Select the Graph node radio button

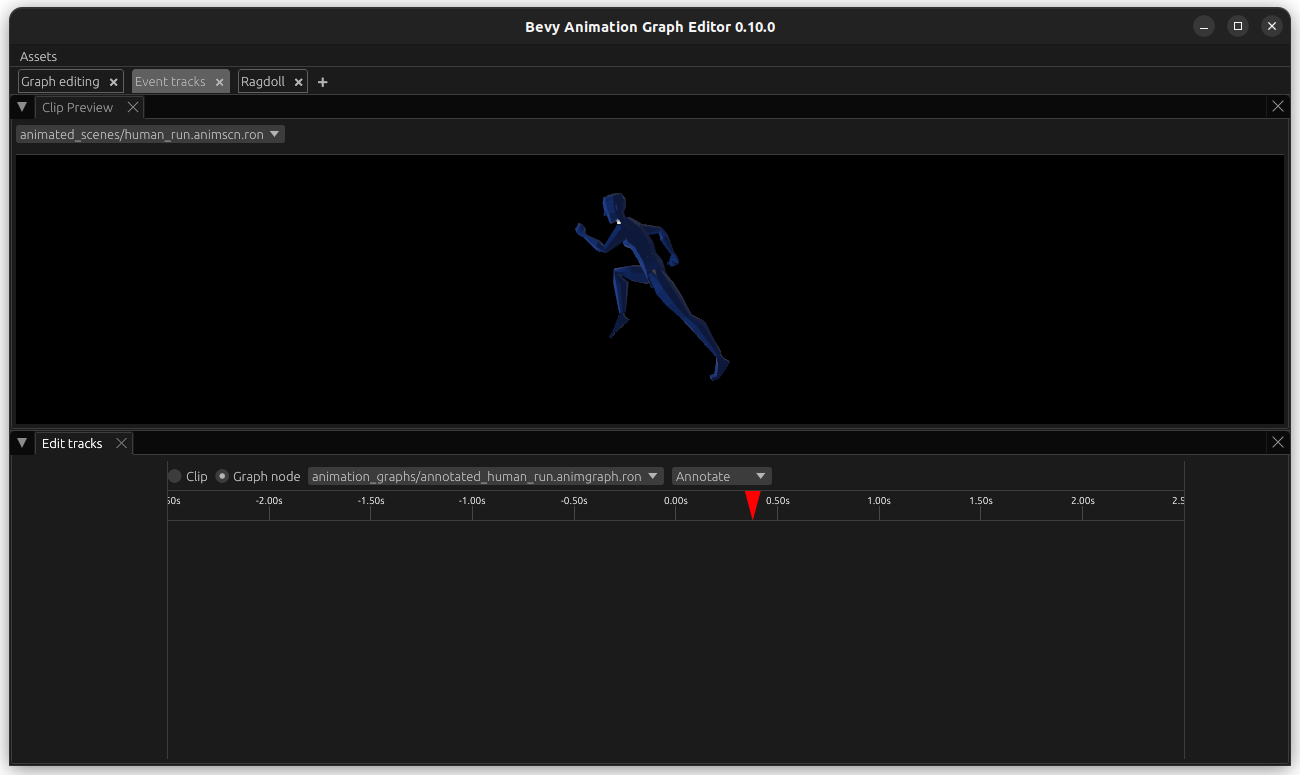(221, 476)
